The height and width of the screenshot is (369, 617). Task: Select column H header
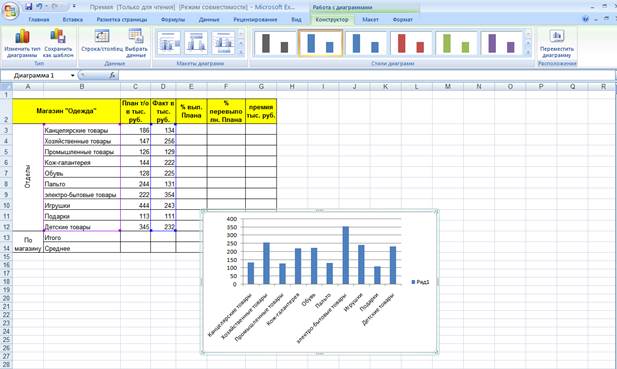click(292, 87)
